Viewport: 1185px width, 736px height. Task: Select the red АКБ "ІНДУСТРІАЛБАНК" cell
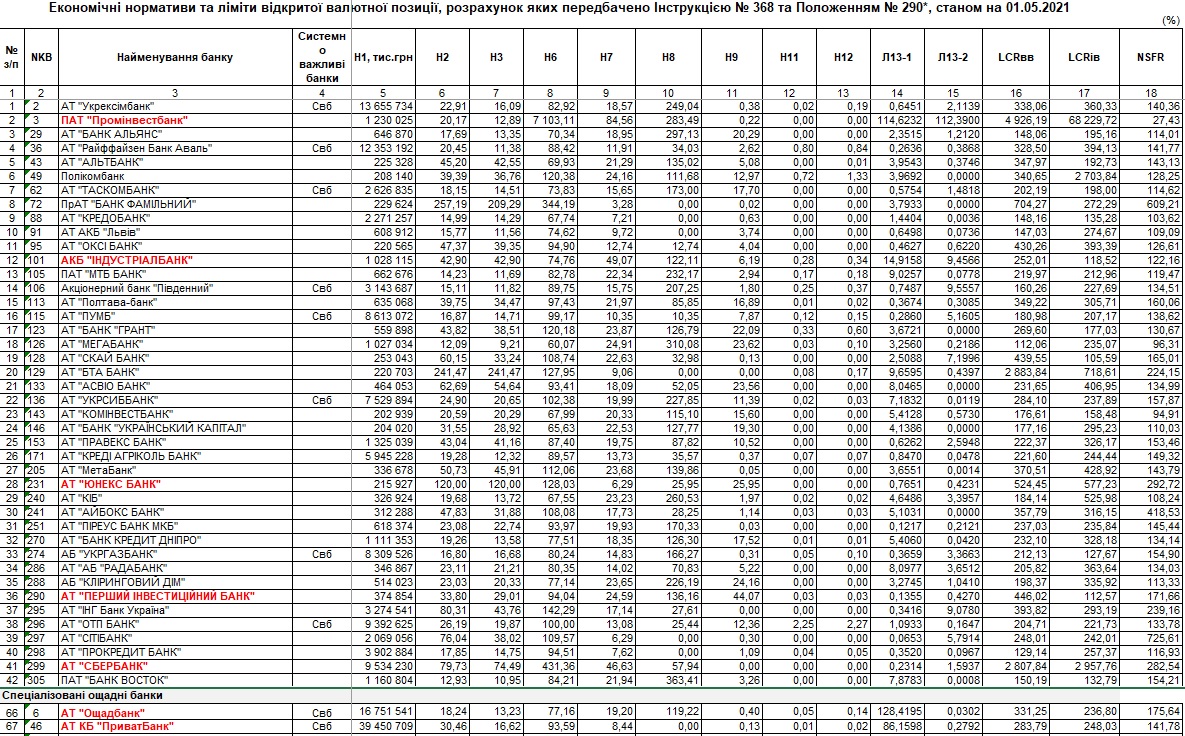(x=175, y=260)
